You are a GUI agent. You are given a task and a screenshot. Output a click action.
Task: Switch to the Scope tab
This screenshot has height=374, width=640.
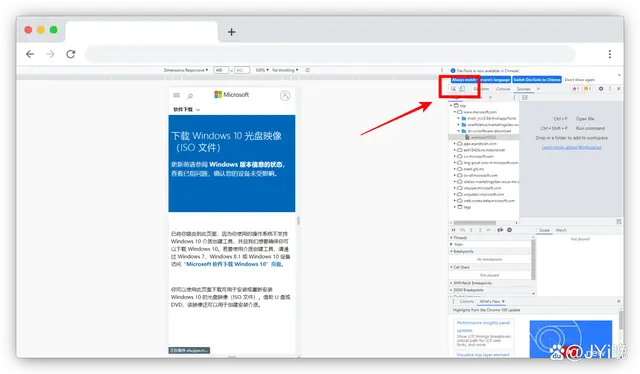(544, 230)
